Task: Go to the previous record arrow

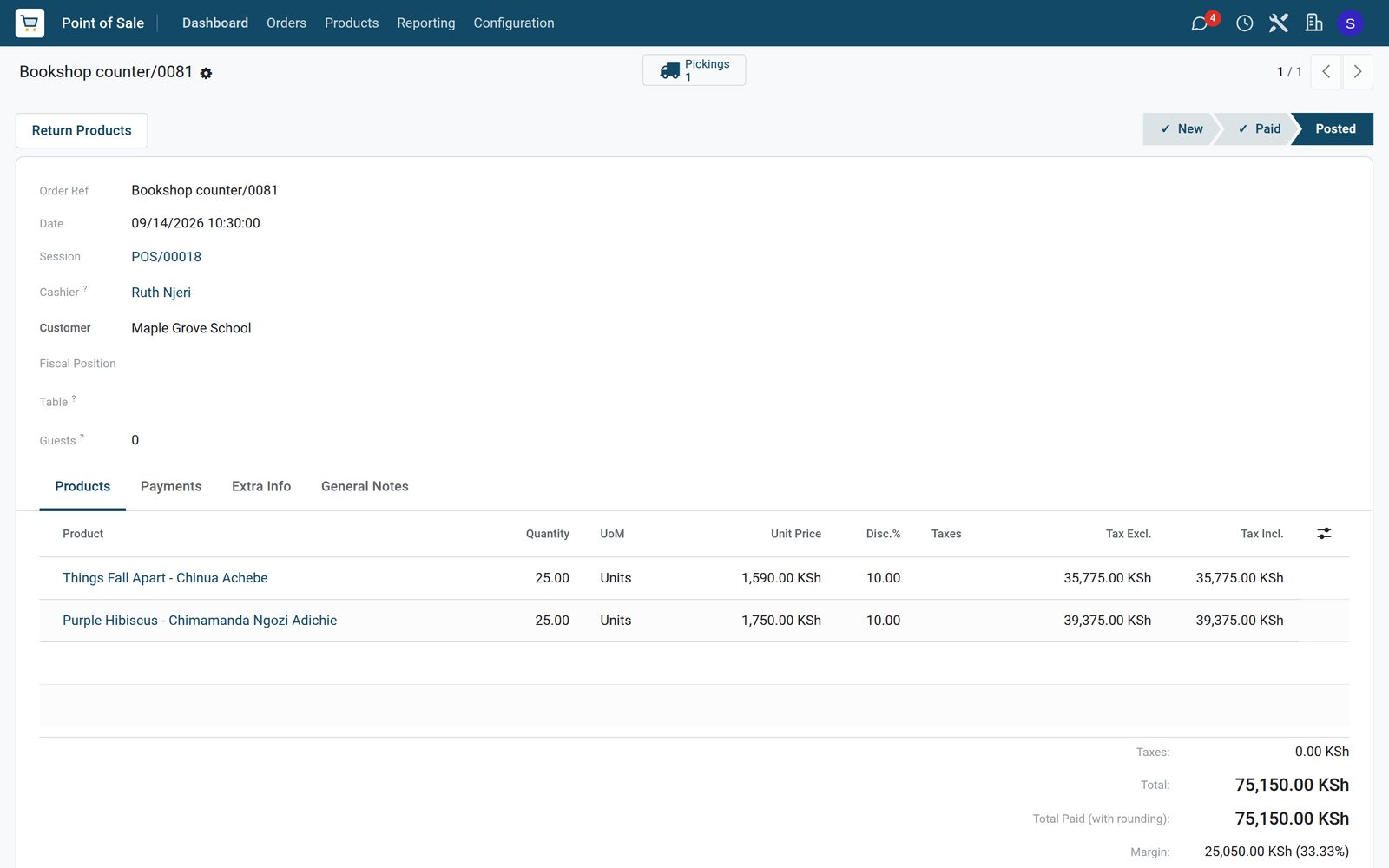Action: pos(1326,72)
